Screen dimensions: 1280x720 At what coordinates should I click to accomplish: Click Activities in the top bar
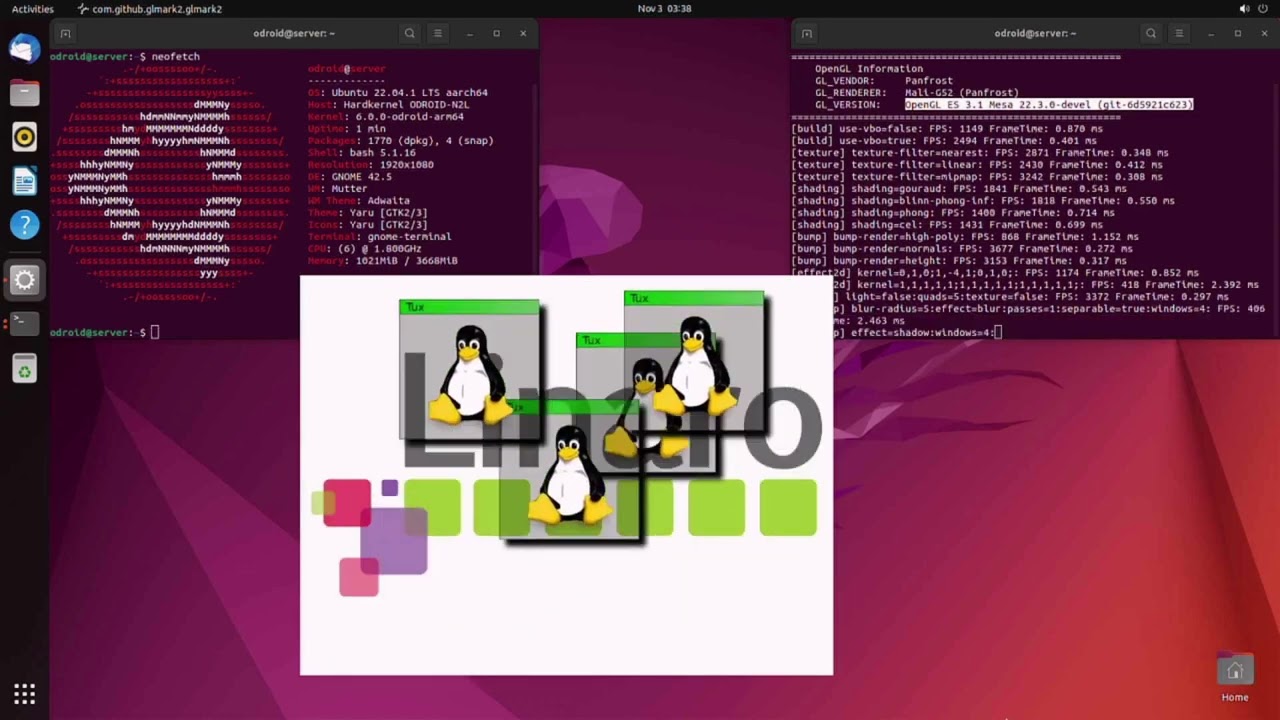coord(33,9)
